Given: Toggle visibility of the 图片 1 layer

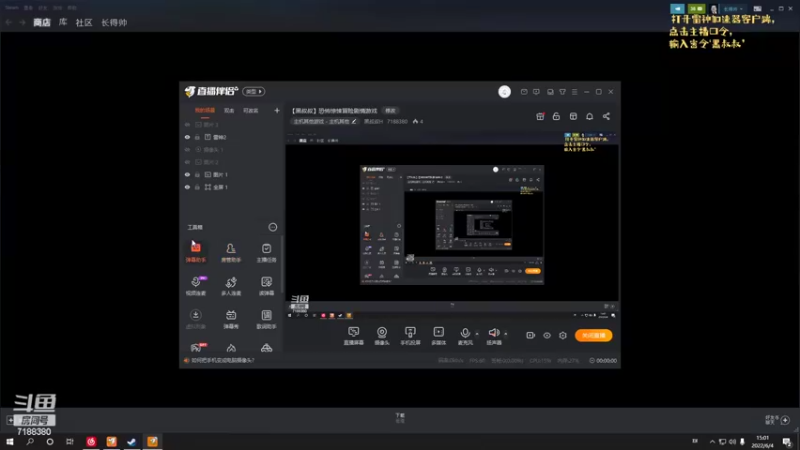Looking at the screenshot, I should (187, 174).
